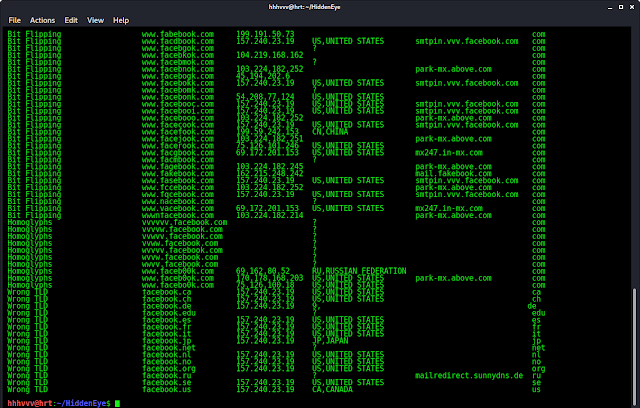
Task: Click domain www.facmbook.com
Action: click(x=178, y=160)
